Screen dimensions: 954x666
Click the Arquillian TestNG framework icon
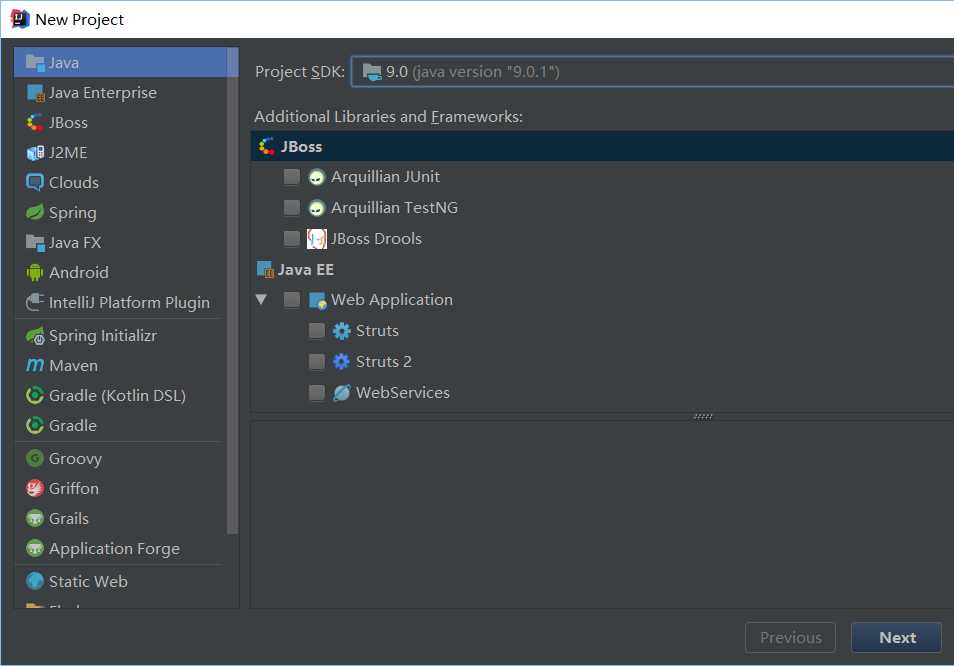316,208
